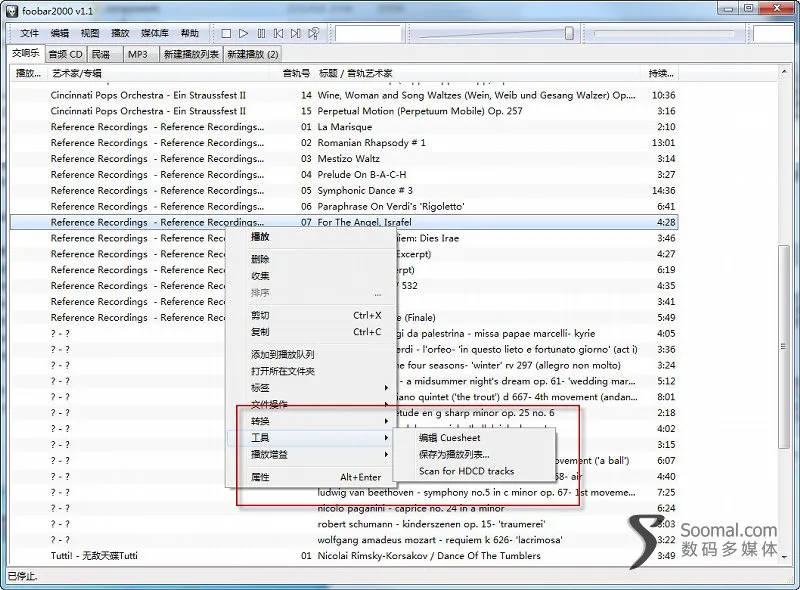Viewport: 800px width, 590px height.
Task: Click the Random playback button
Action: [x=313, y=34]
